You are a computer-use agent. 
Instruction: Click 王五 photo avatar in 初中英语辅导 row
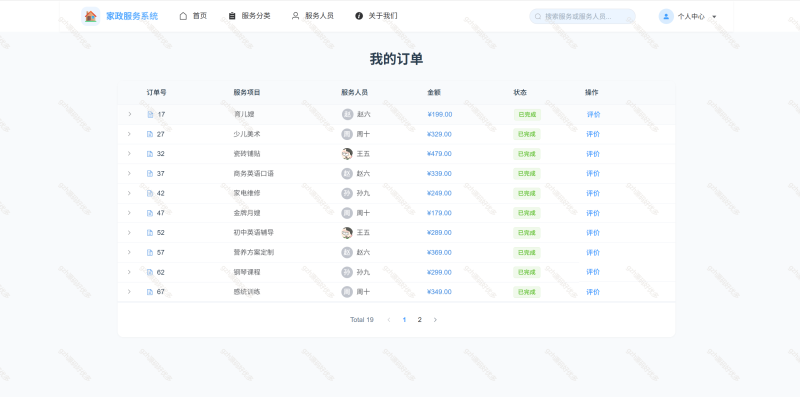tap(347, 233)
